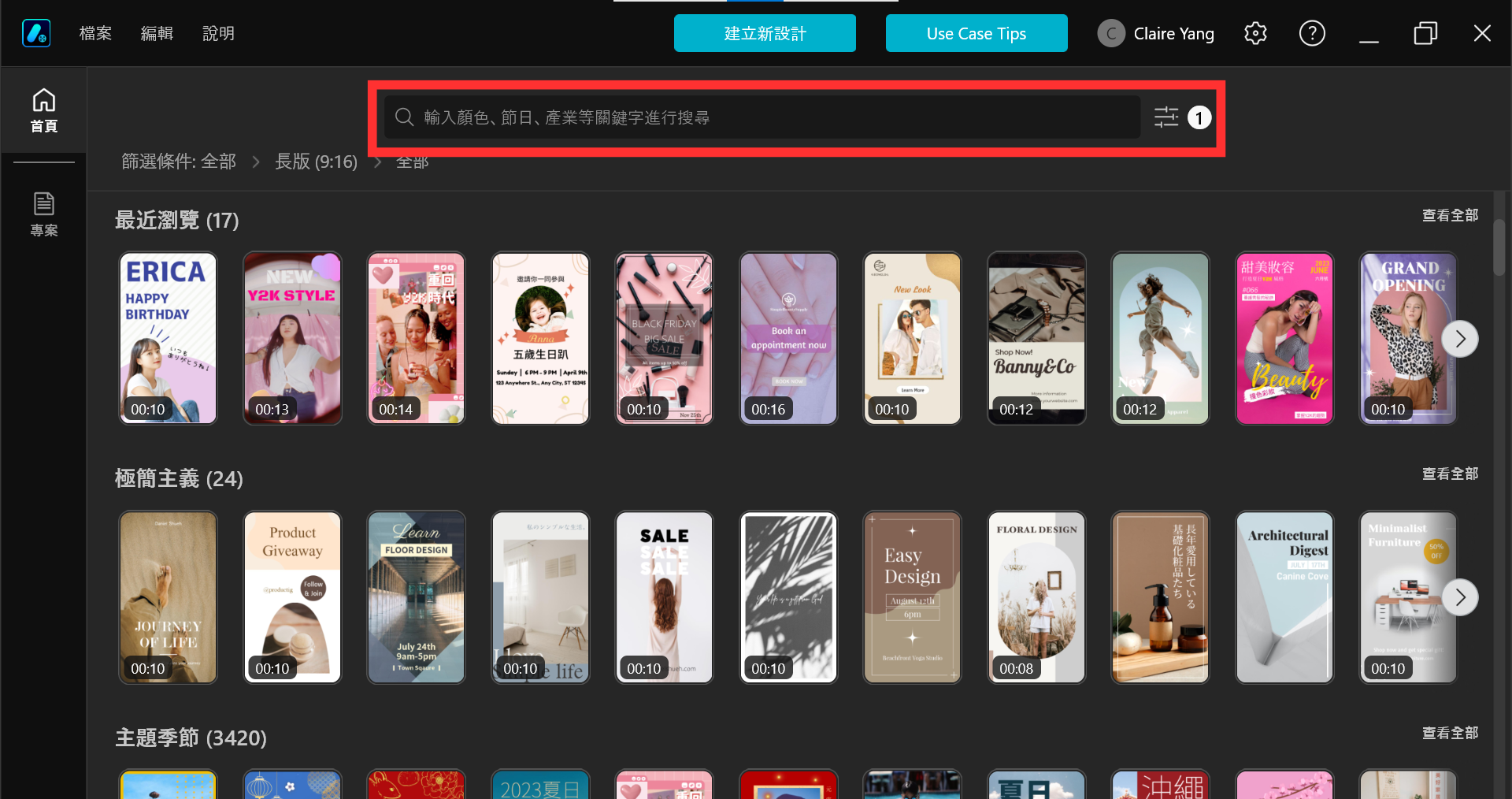The image size is (1512, 799).
Task: Open the 說明 menu
Action: [x=218, y=33]
